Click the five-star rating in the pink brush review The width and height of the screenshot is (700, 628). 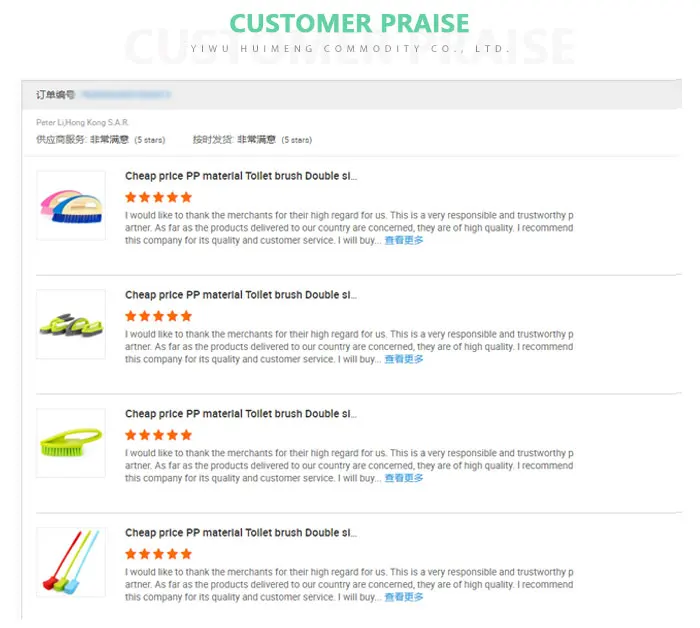click(158, 197)
